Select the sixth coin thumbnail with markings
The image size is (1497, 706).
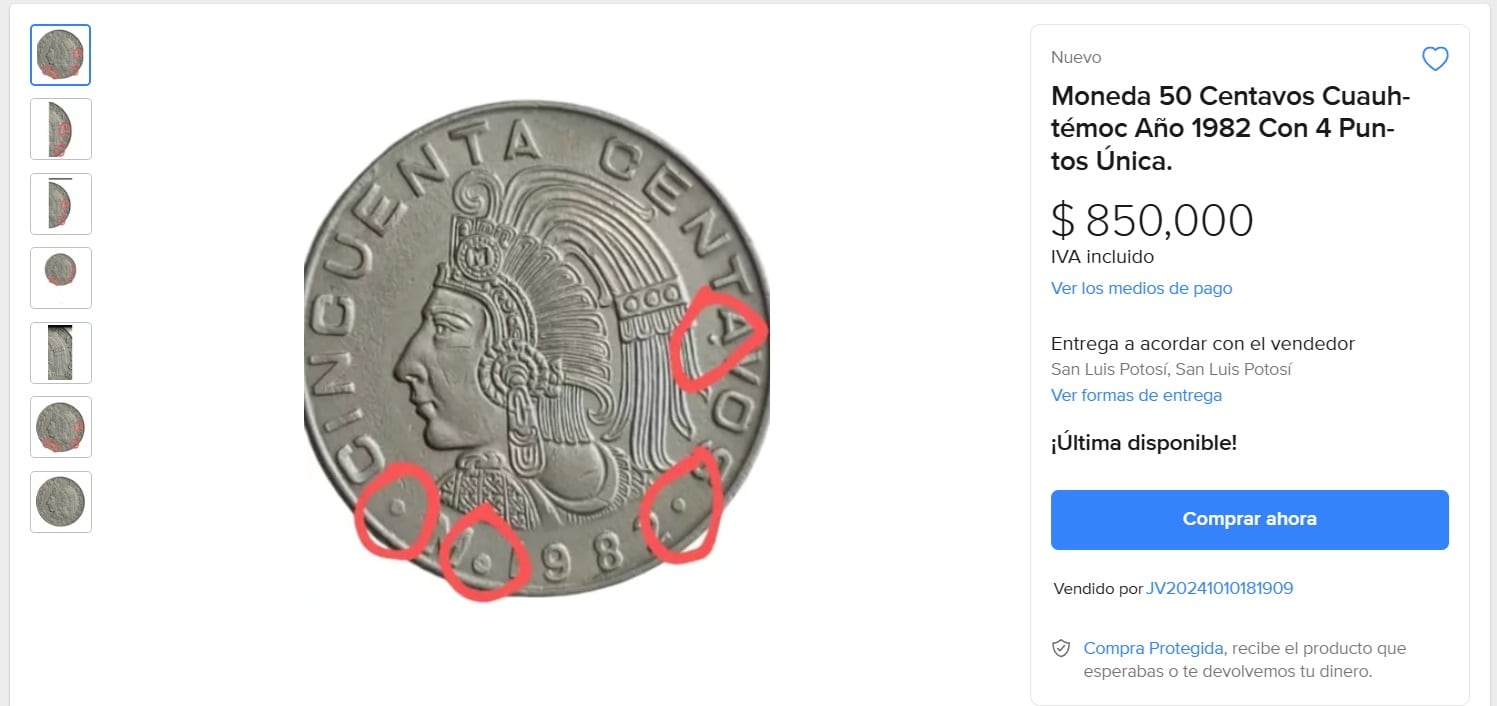tap(60, 427)
